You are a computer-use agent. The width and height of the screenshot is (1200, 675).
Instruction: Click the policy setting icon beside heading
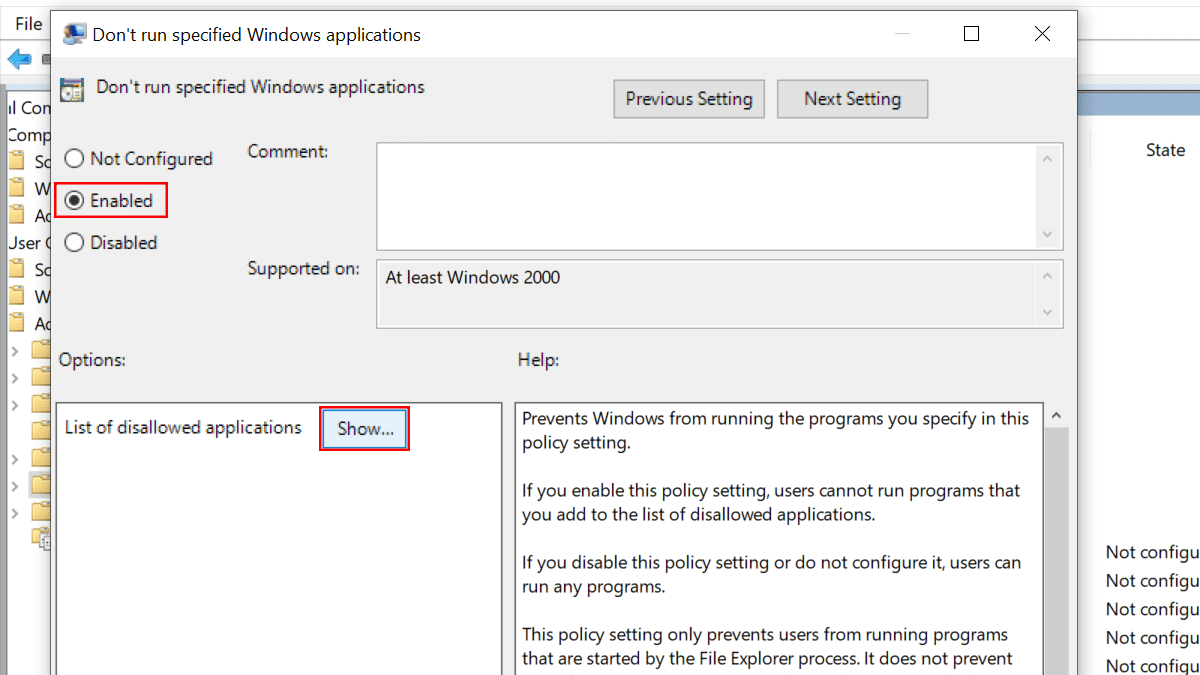pyautogui.click(x=72, y=89)
